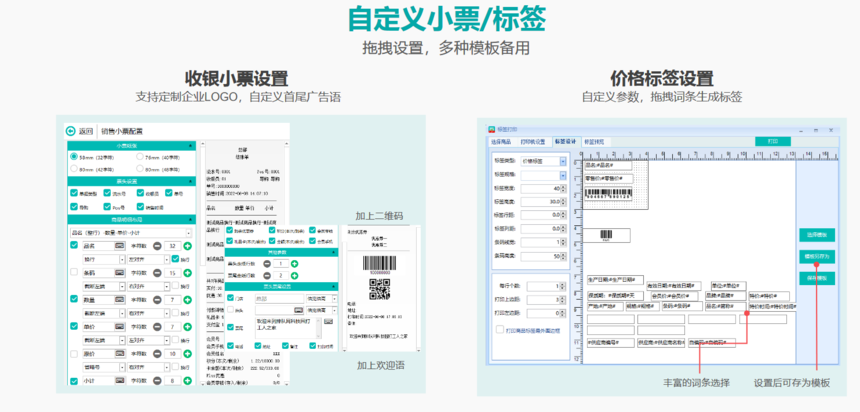The image size is (860, 412).
Task: Click the keyboard icon in the 品名 field
Action: click(x=120, y=246)
